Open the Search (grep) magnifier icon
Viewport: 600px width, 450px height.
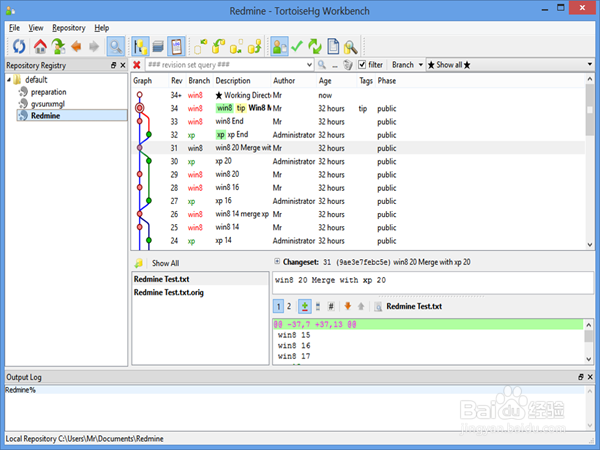[351, 47]
